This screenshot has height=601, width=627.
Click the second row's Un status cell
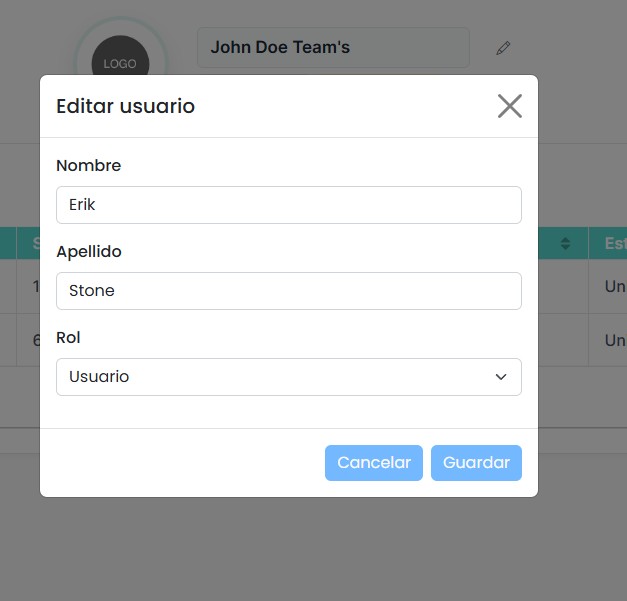point(614,340)
